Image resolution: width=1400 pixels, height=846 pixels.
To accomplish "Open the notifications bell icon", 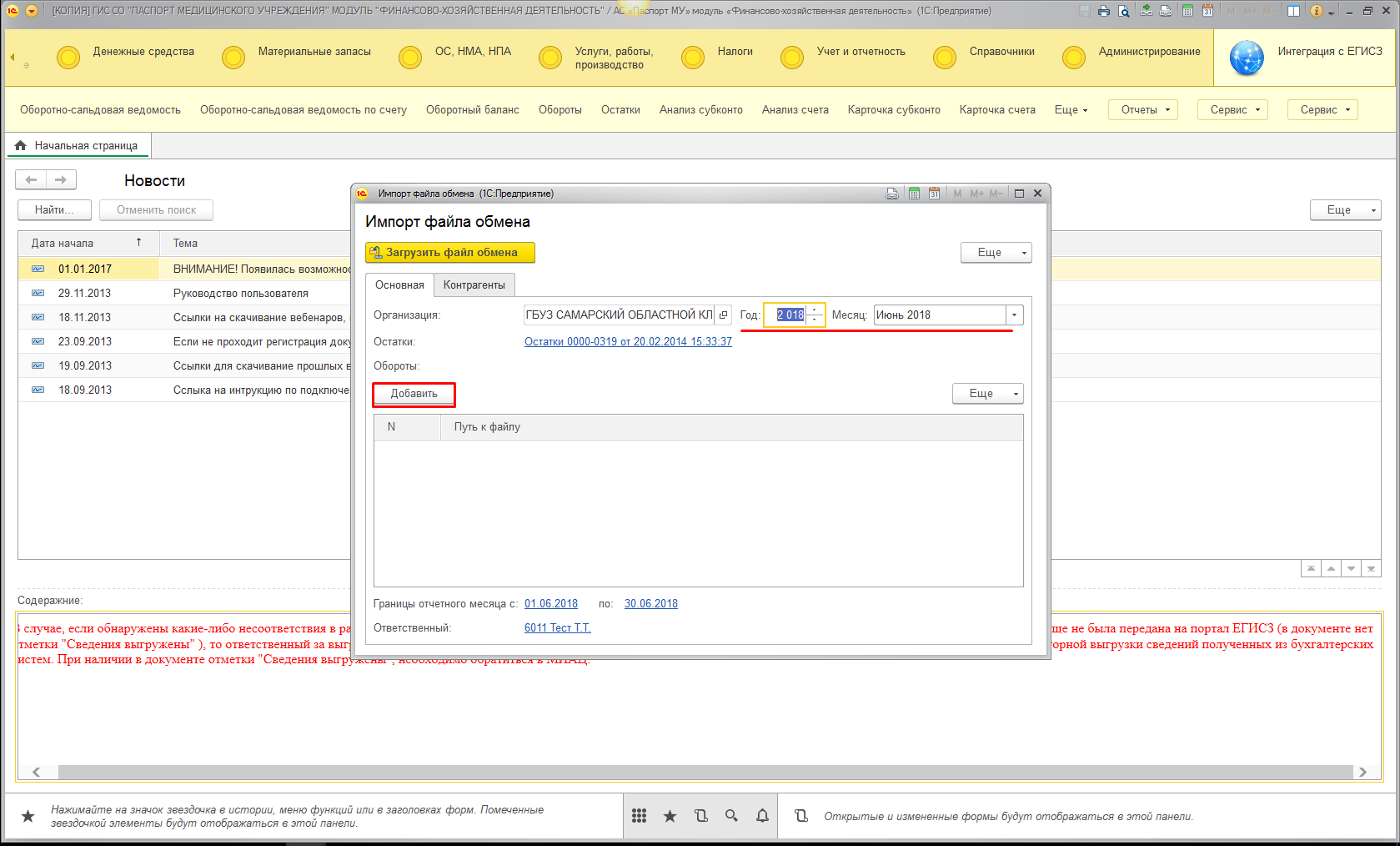I will [762, 816].
